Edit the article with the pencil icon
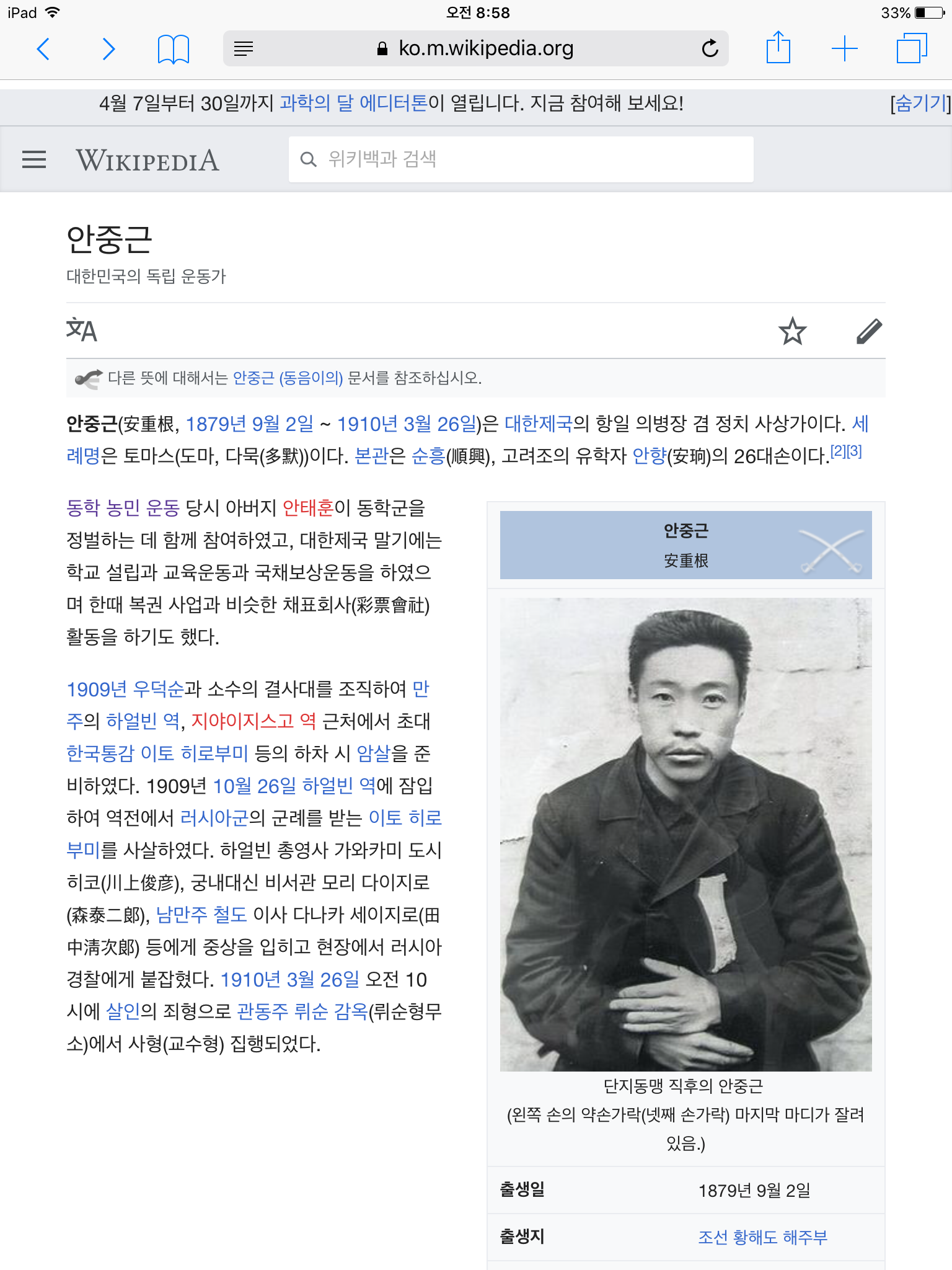Image resolution: width=952 pixels, height=1270 pixels. click(x=869, y=331)
